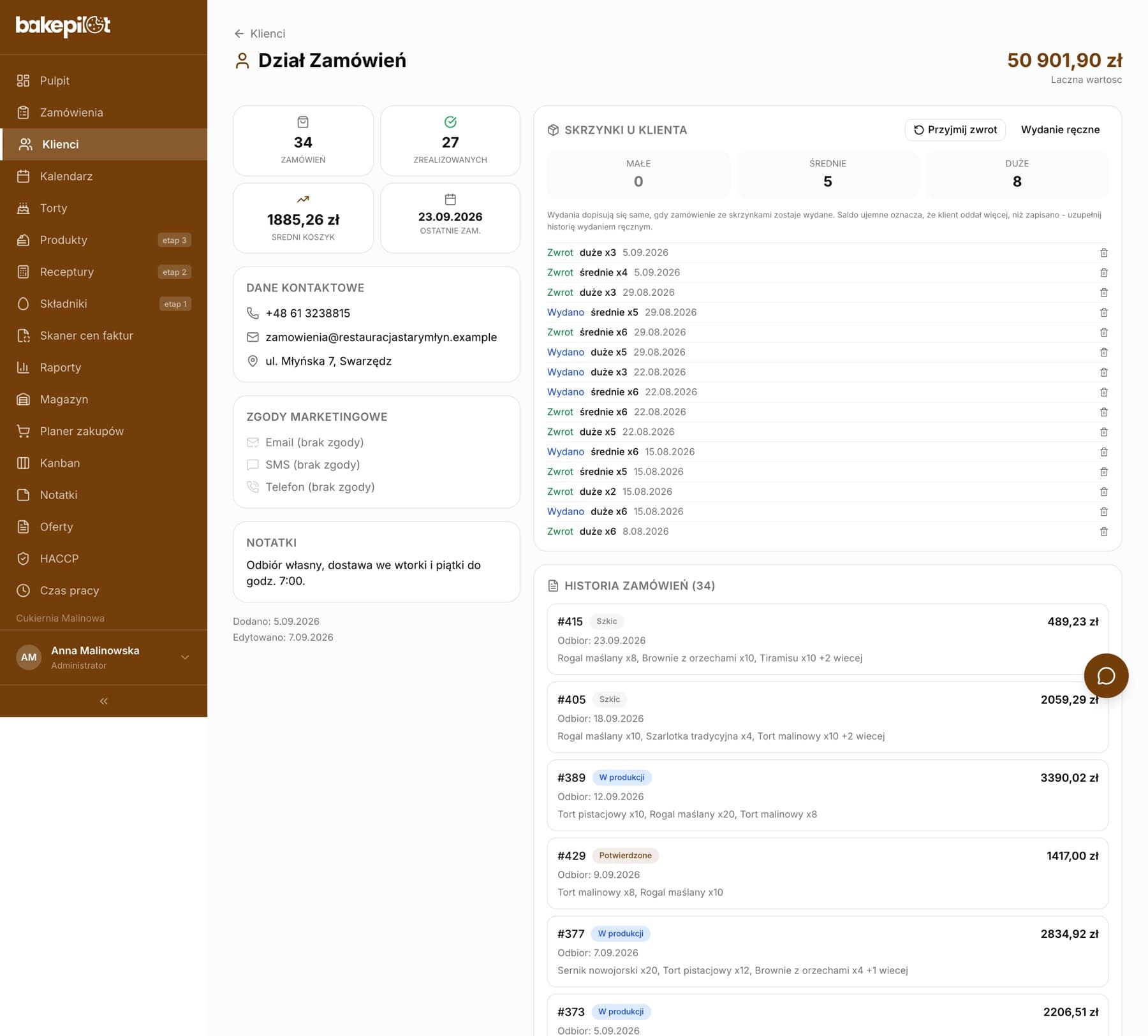This screenshot has height=1036, width=1148.
Task: Delete entry Zwrot duże x2 15.08.2026
Action: [1103, 492]
